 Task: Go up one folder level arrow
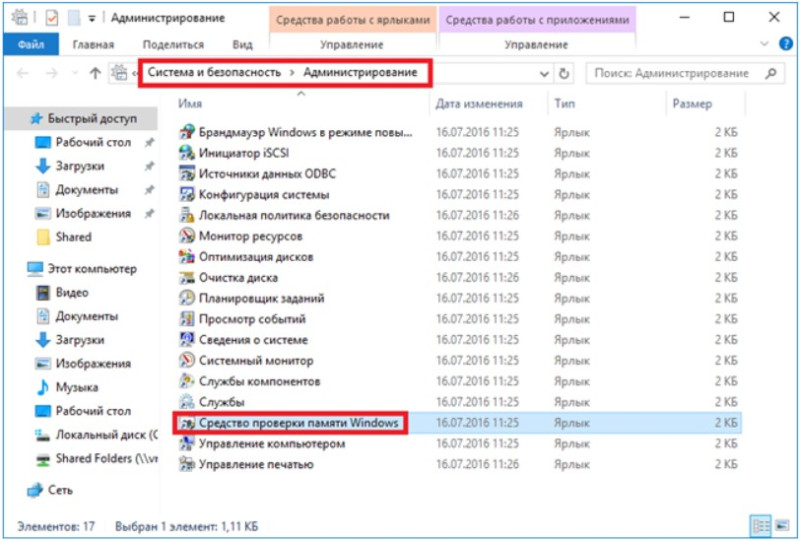point(95,73)
